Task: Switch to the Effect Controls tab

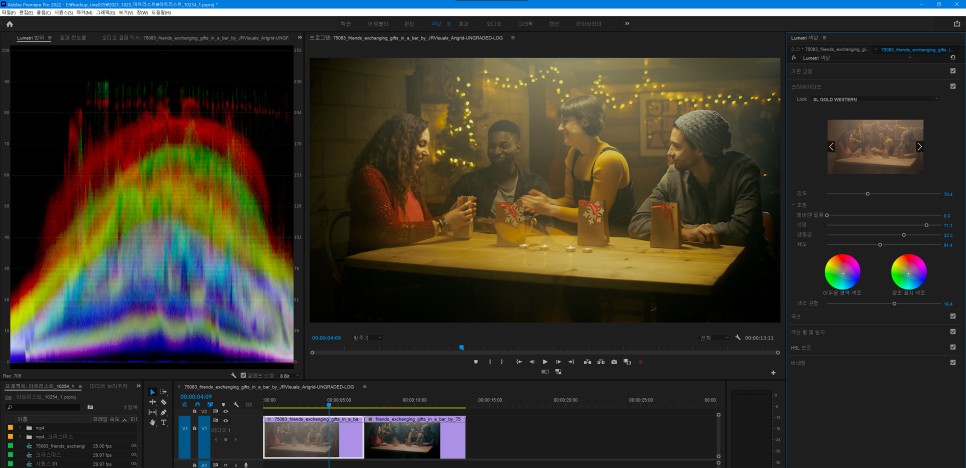Action: (x=73, y=38)
